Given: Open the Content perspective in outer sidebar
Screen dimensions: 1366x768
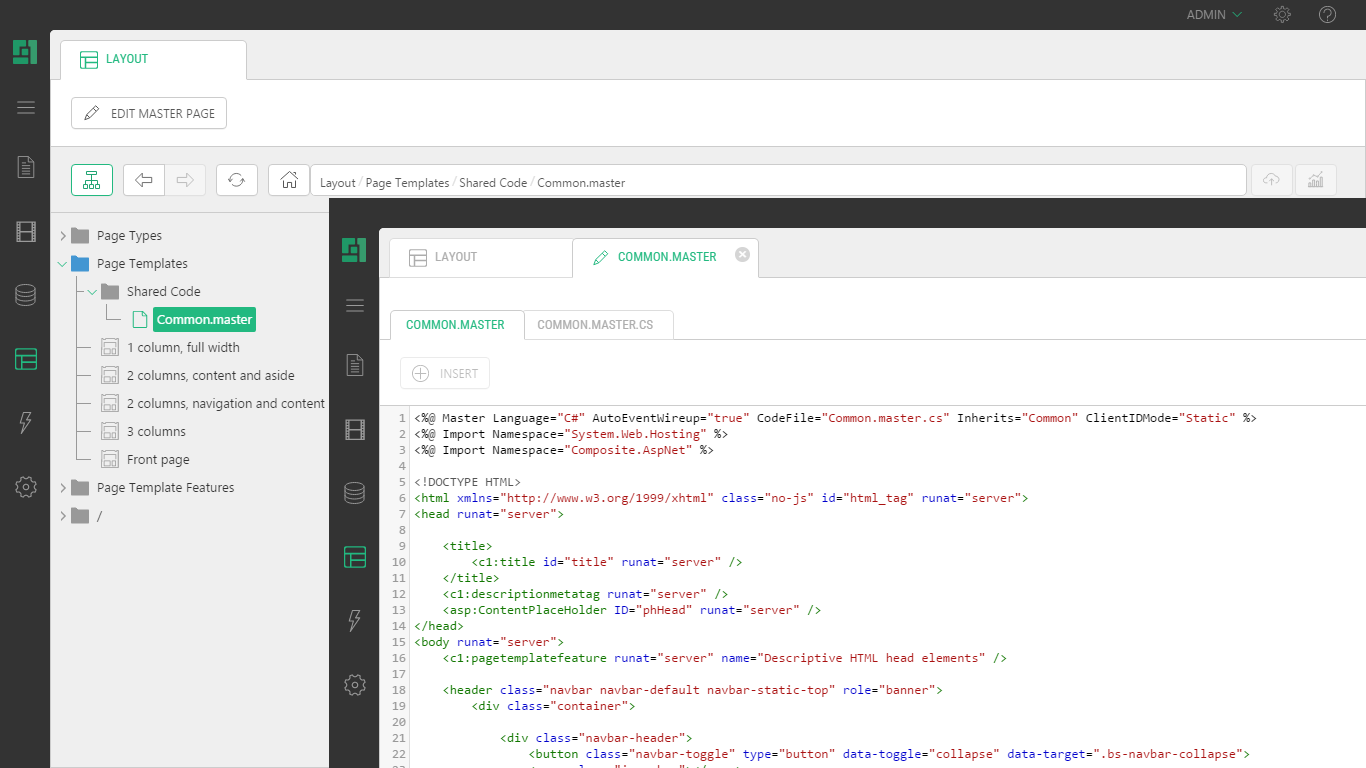Looking at the screenshot, I should pyautogui.click(x=26, y=167).
